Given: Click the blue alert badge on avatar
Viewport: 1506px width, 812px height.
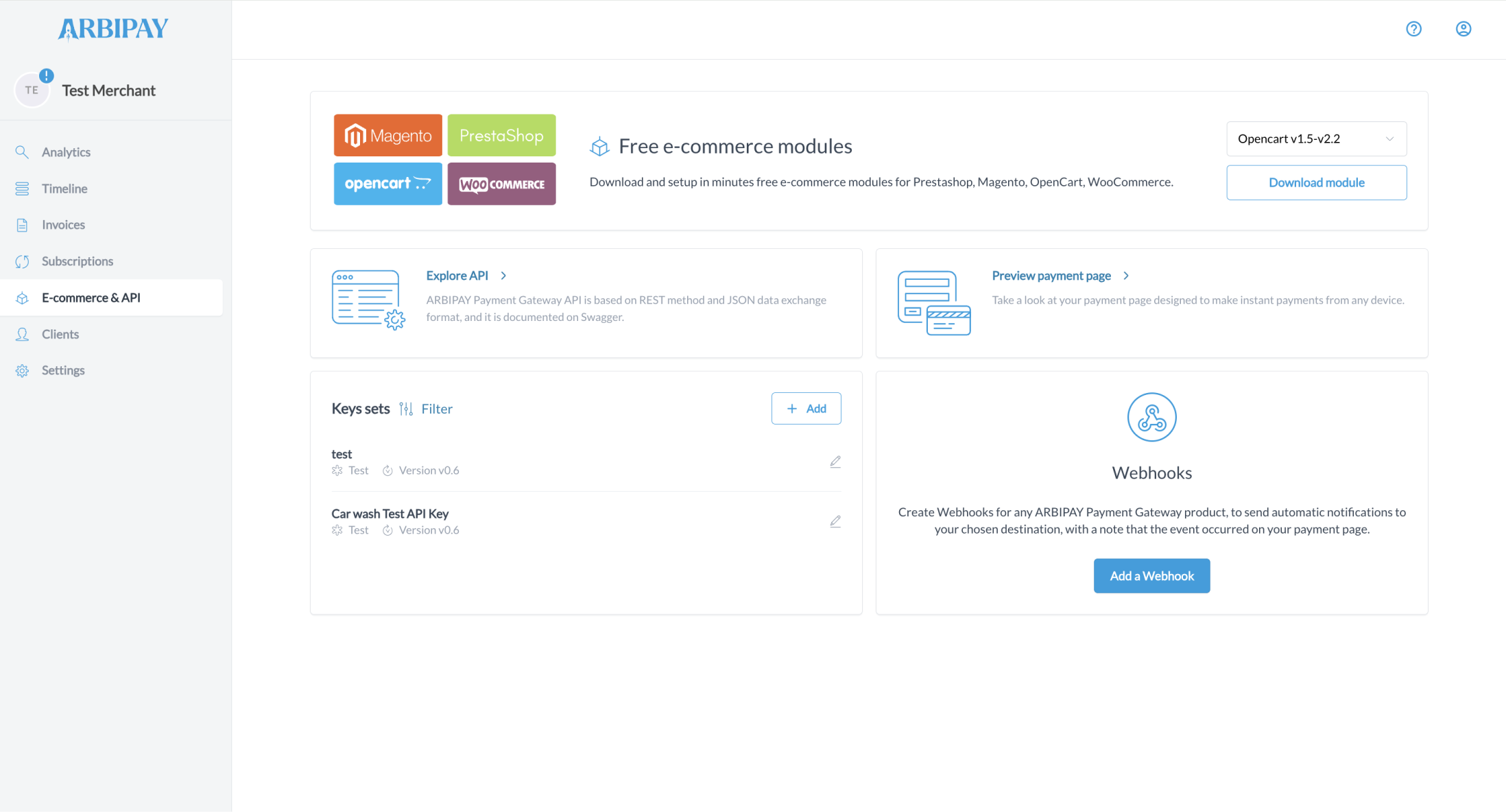Looking at the screenshot, I should point(46,75).
